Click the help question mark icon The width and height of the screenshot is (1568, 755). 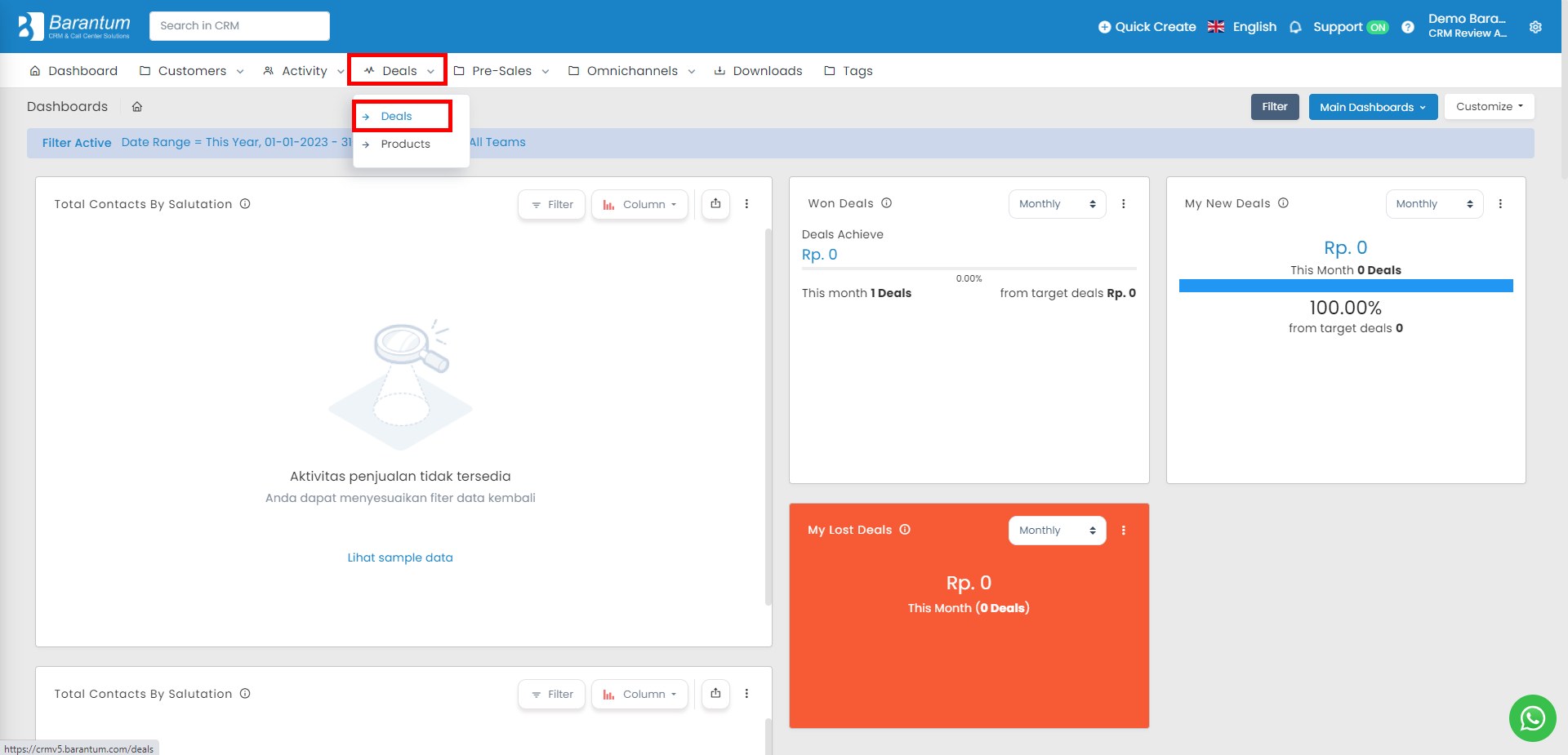pos(1408,27)
